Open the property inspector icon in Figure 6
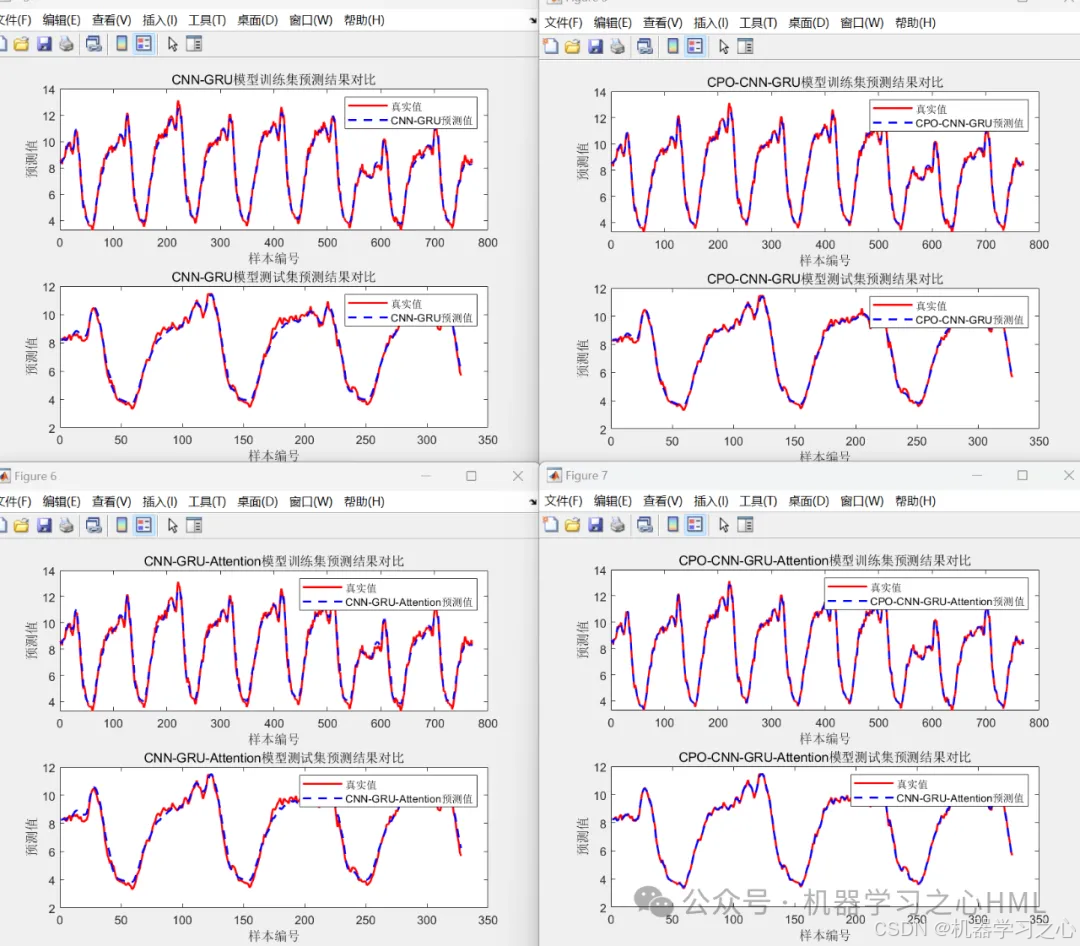The image size is (1080, 946). click(194, 526)
